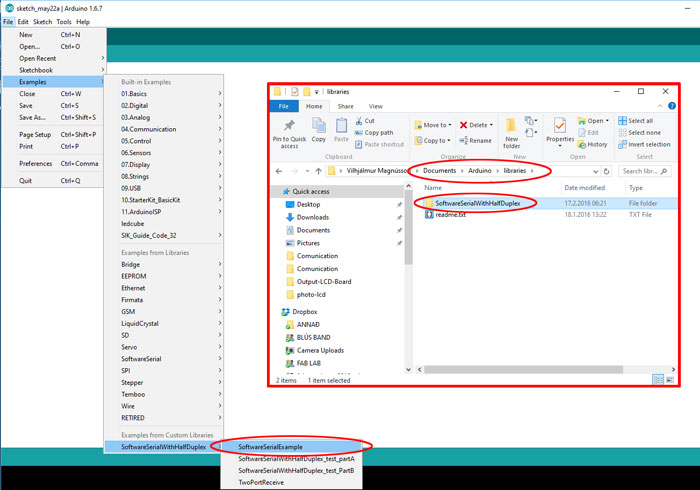Select SoftwareSerialWithHalfDuplex_test_partA example
700x490 pixels.
click(x=292, y=459)
